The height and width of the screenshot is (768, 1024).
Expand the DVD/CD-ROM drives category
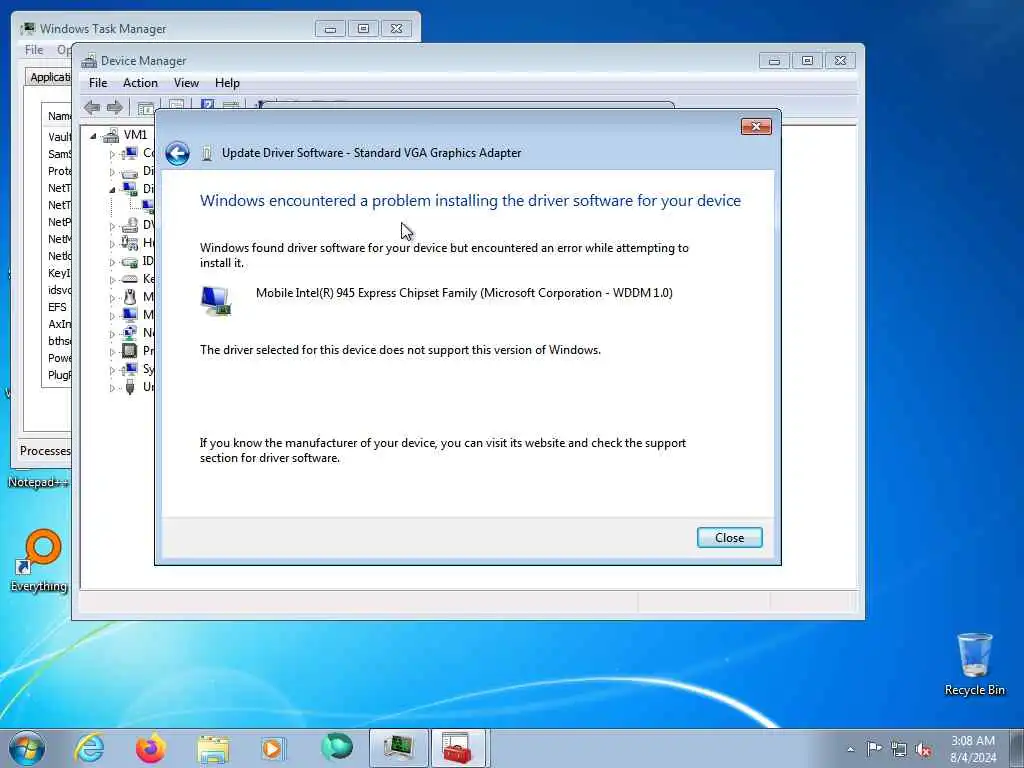[112, 227]
